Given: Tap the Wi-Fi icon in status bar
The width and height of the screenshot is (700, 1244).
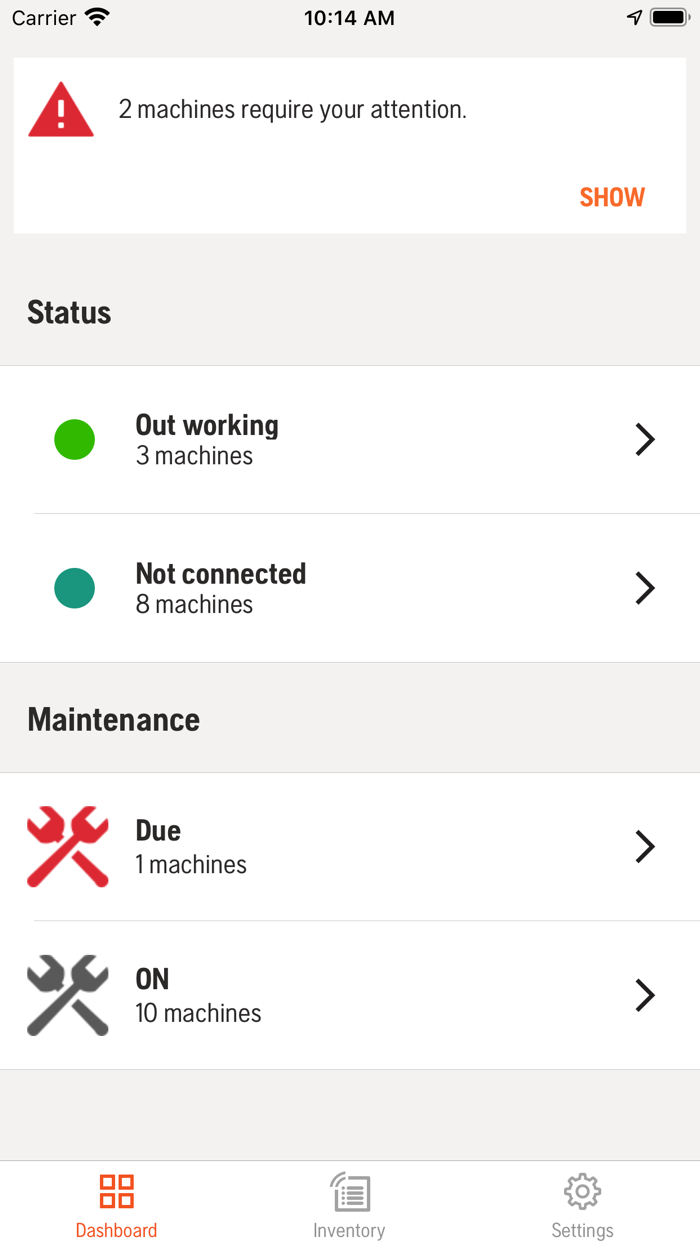Looking at the screenshot, I should (x=97, y=18).
